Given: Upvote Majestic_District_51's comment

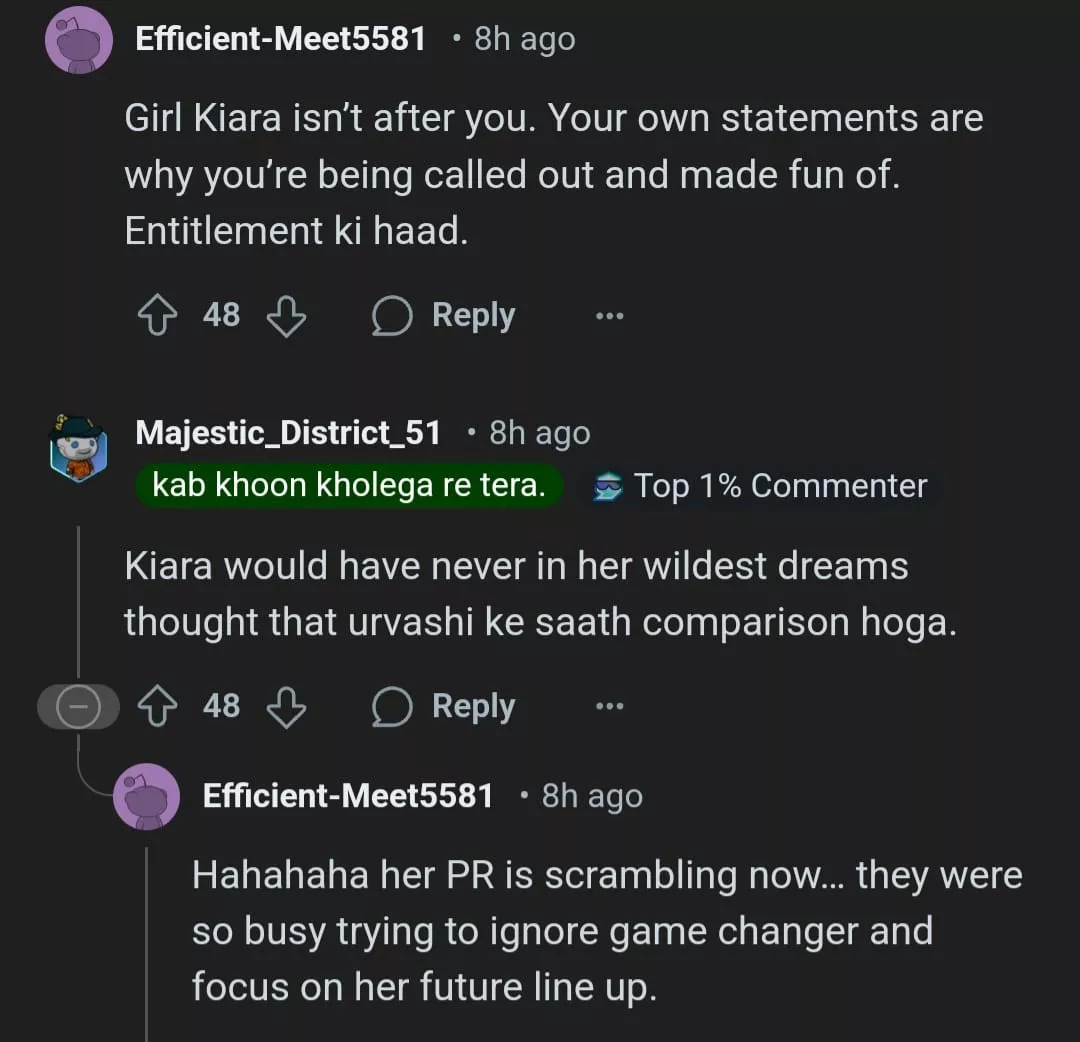Looking at the screenshot, I should click(x=156, y=707).
